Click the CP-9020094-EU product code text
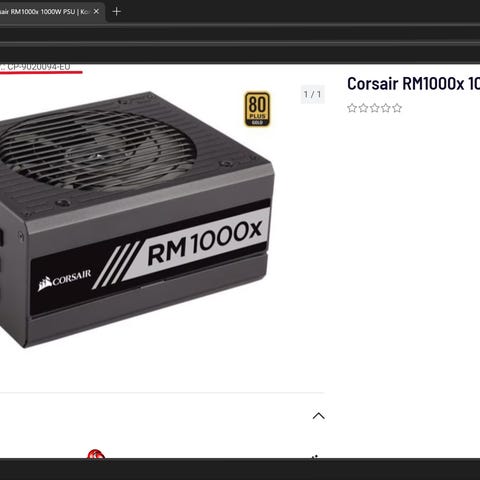 click(39, 67)
